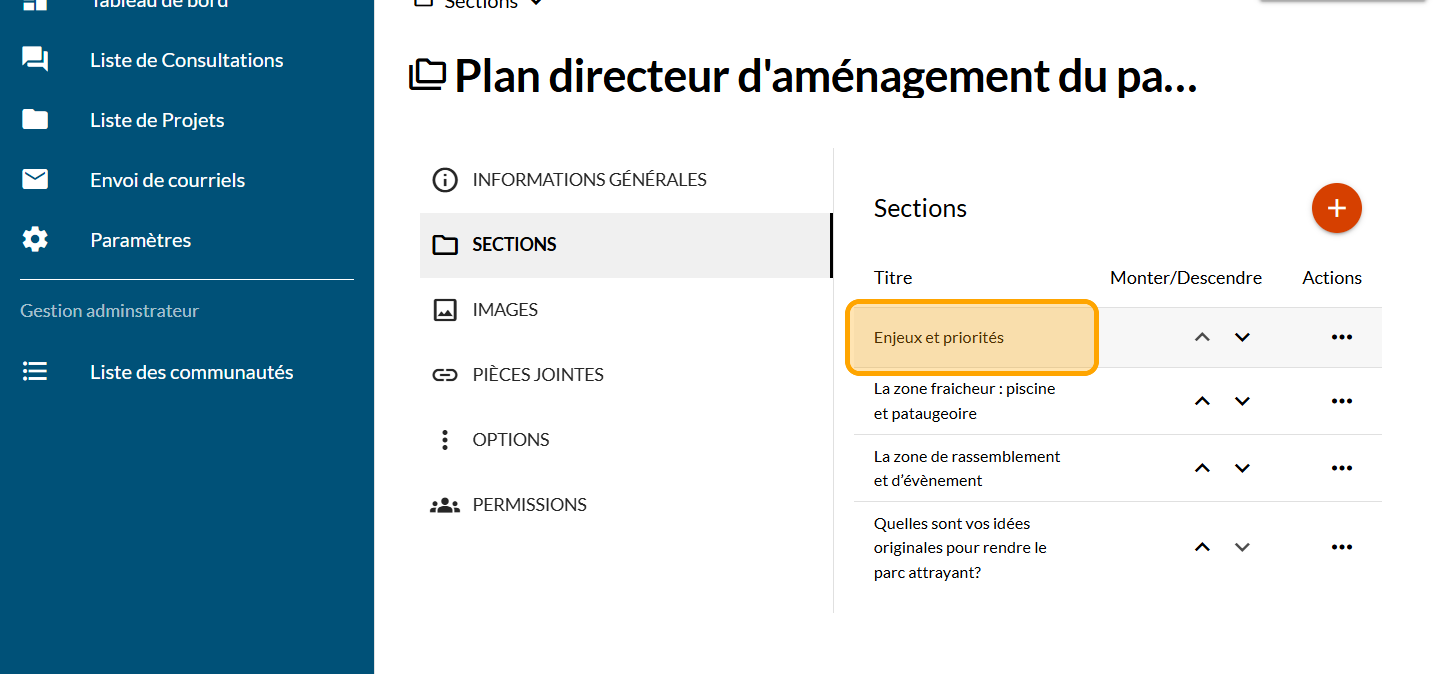Viewport: 1447px width, 674px height.
Task: Open actions menu for La zone fraîcheur
Action: [x=1341, y=401]
